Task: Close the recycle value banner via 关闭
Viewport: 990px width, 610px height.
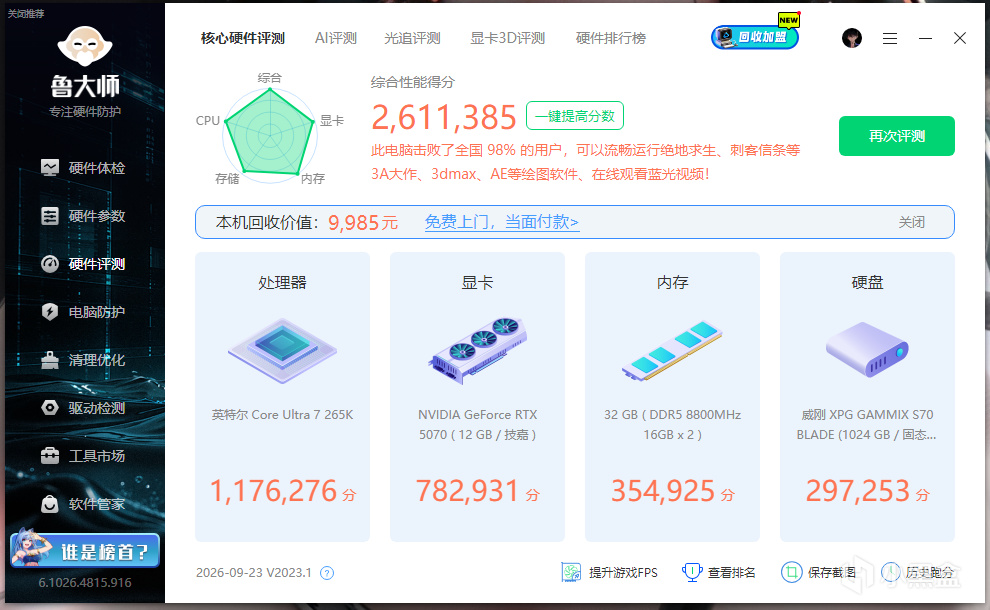Action: tap(912, 222)
